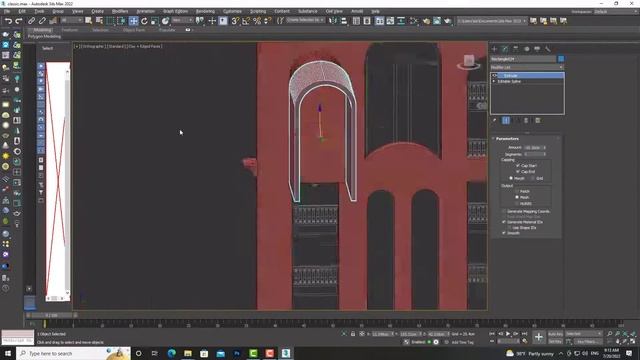Screen dimensions: 640x360
Task: Toggle the Percent Snap icon
Action: click(257, 21)
